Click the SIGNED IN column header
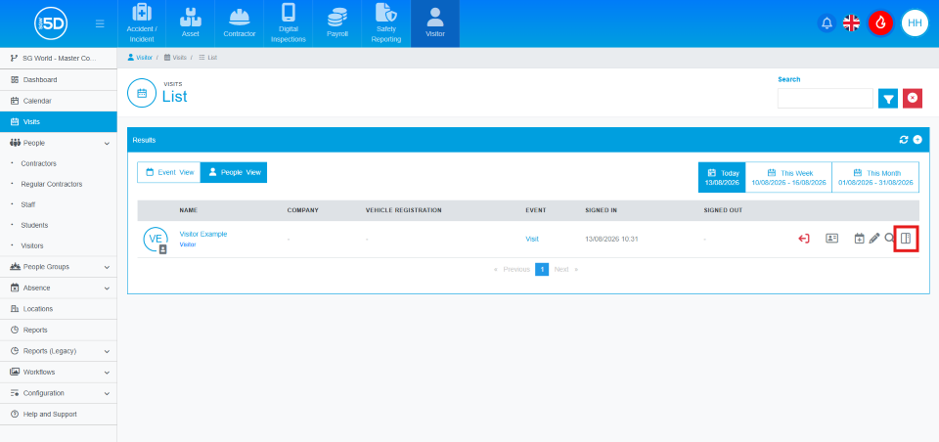Image resolution: width=939 pixels, height=442 pixels. 601,210
